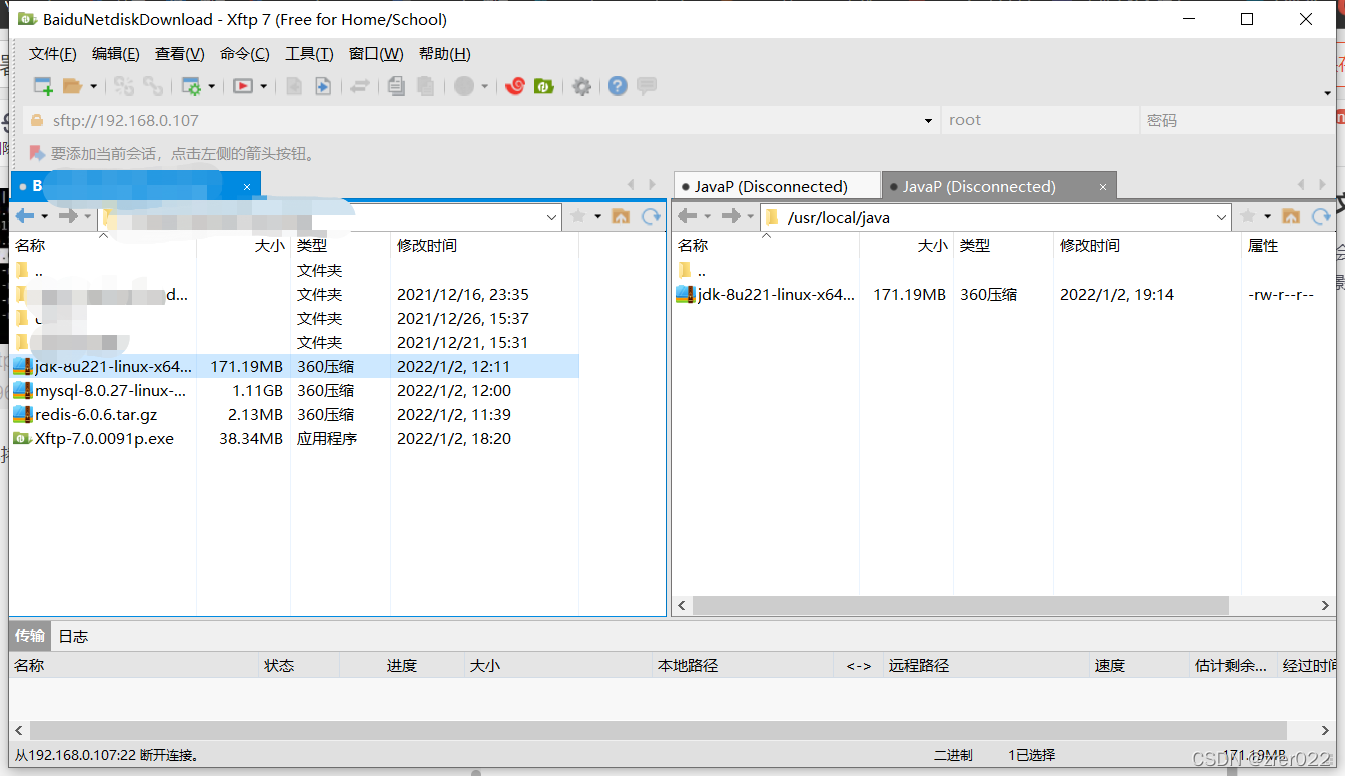Close the blue local pane tab
This screenshot has height=776, width=1345.
(x=247, y=186)
